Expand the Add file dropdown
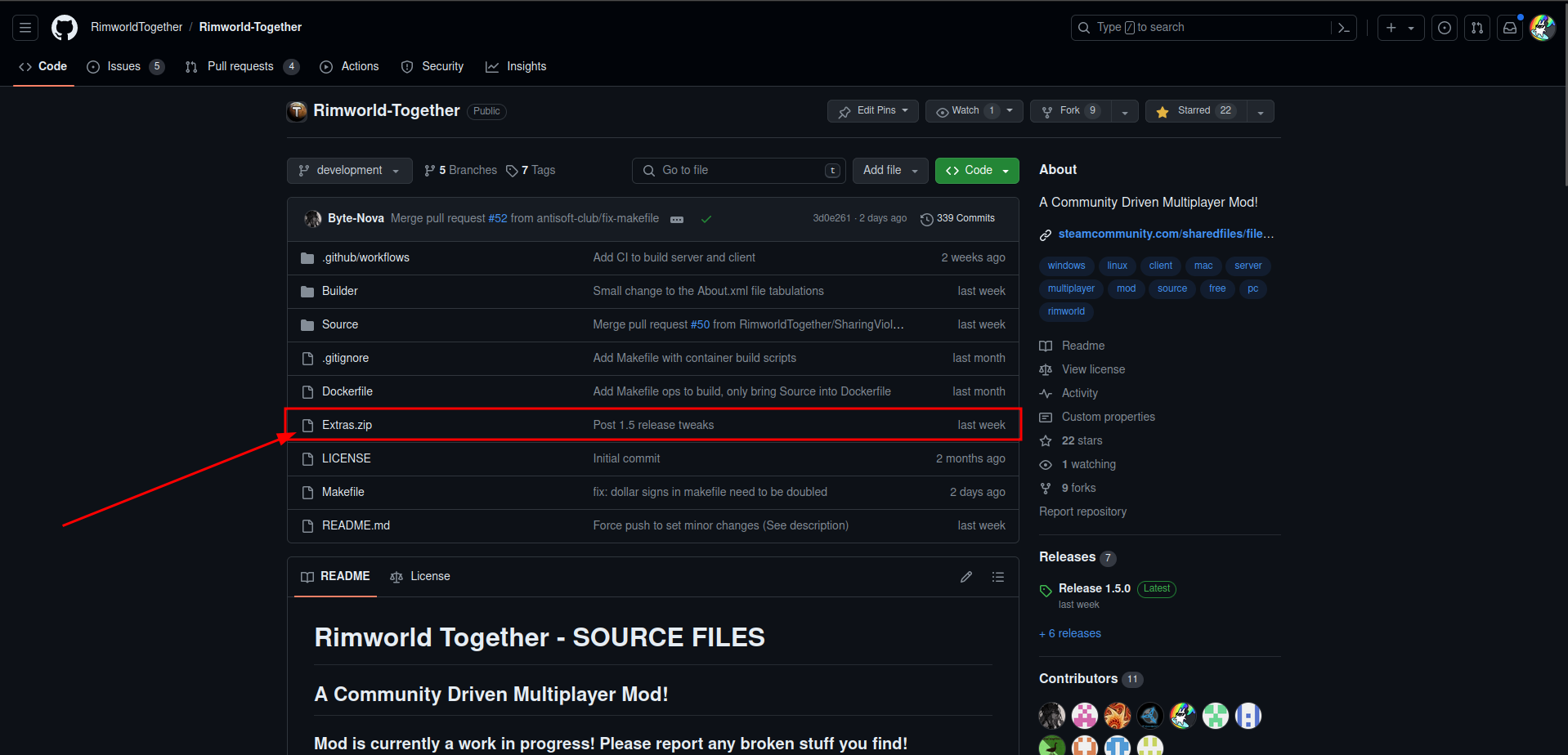Screen dimensions: 1568x755 click(890, 171)
